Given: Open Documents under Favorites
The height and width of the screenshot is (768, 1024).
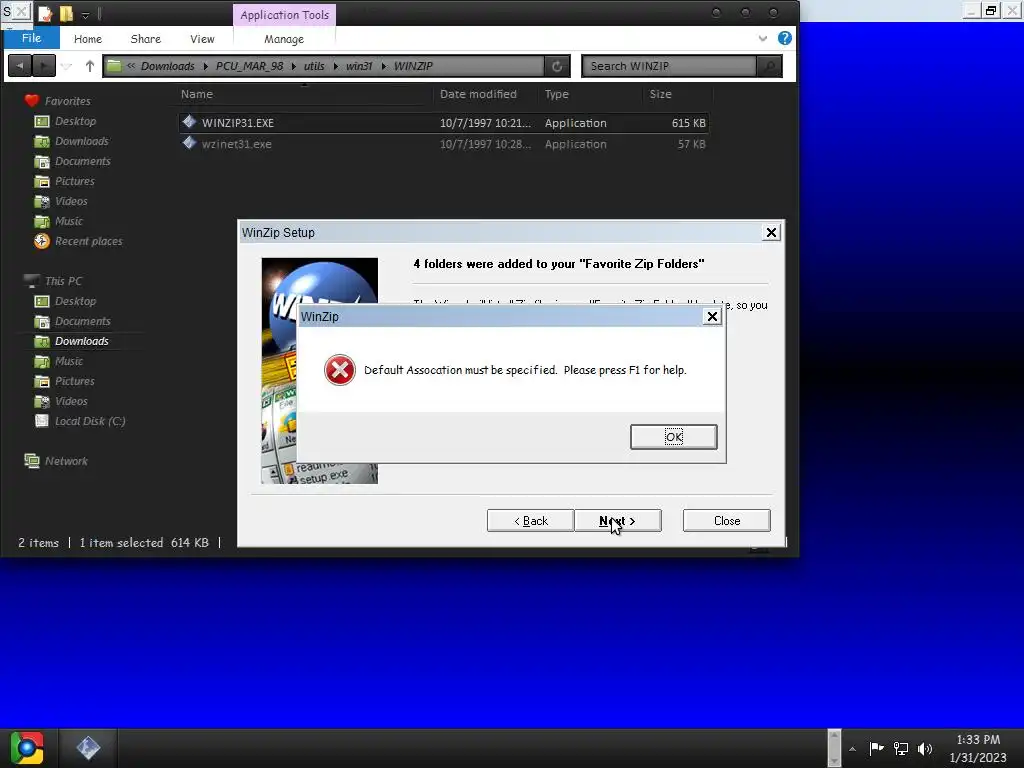Looking at the screenshot, I should point(83,161).
